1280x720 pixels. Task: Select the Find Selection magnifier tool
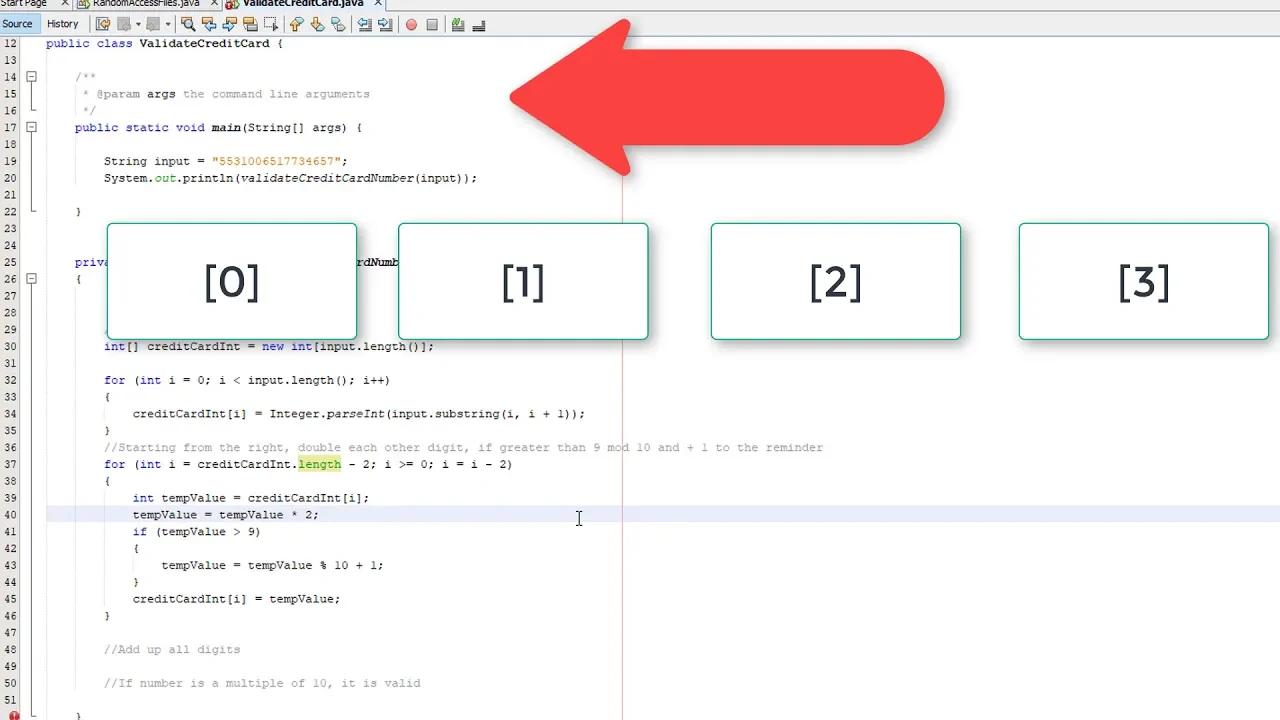coord(190,24)
